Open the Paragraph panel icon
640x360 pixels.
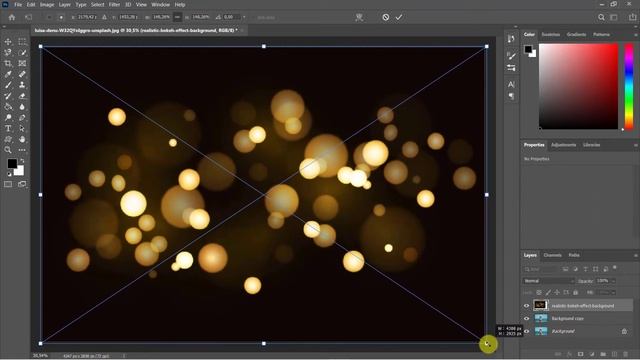pyautogui.click(x=511, y=96)
